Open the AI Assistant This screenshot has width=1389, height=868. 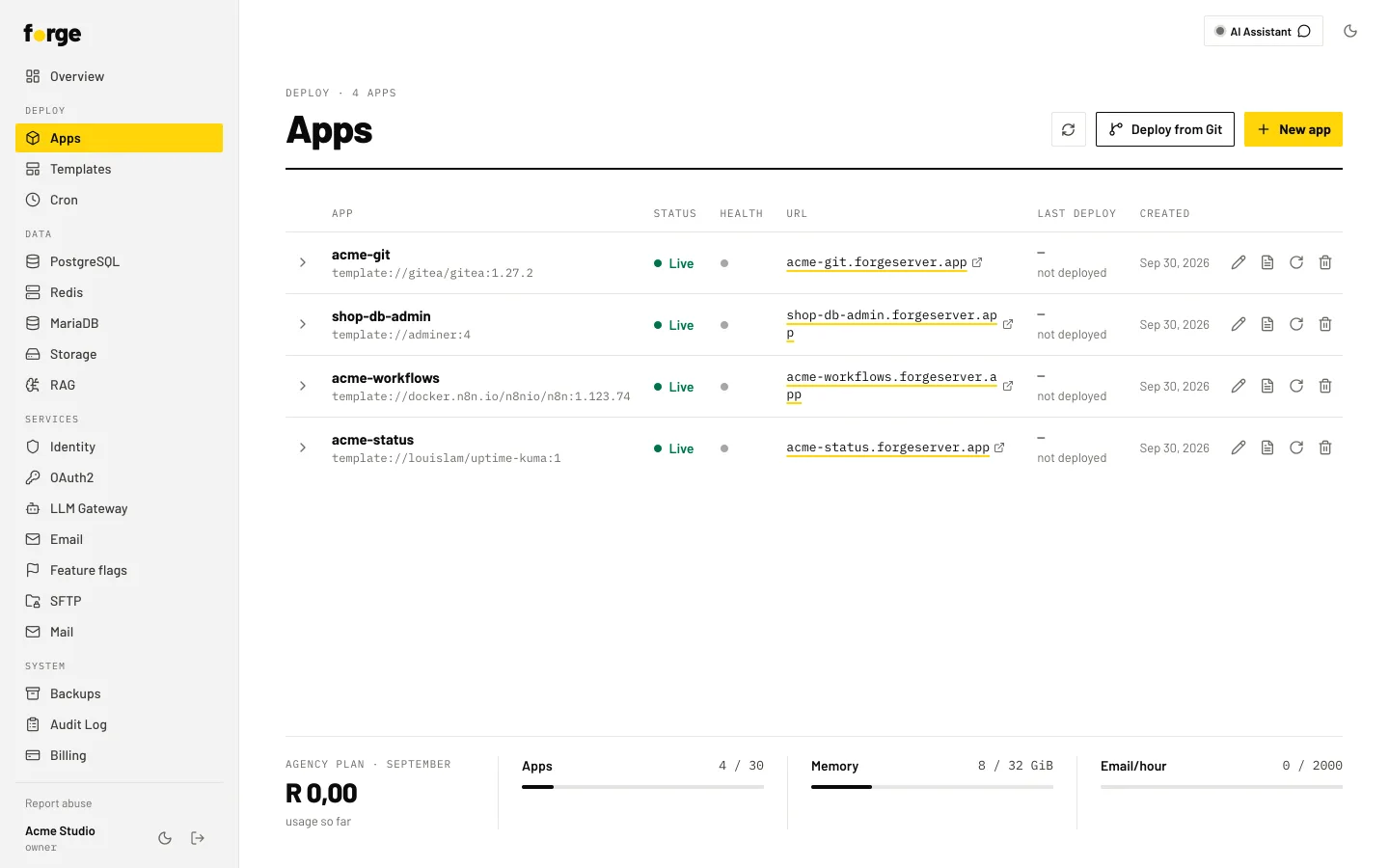(1264, 31)
